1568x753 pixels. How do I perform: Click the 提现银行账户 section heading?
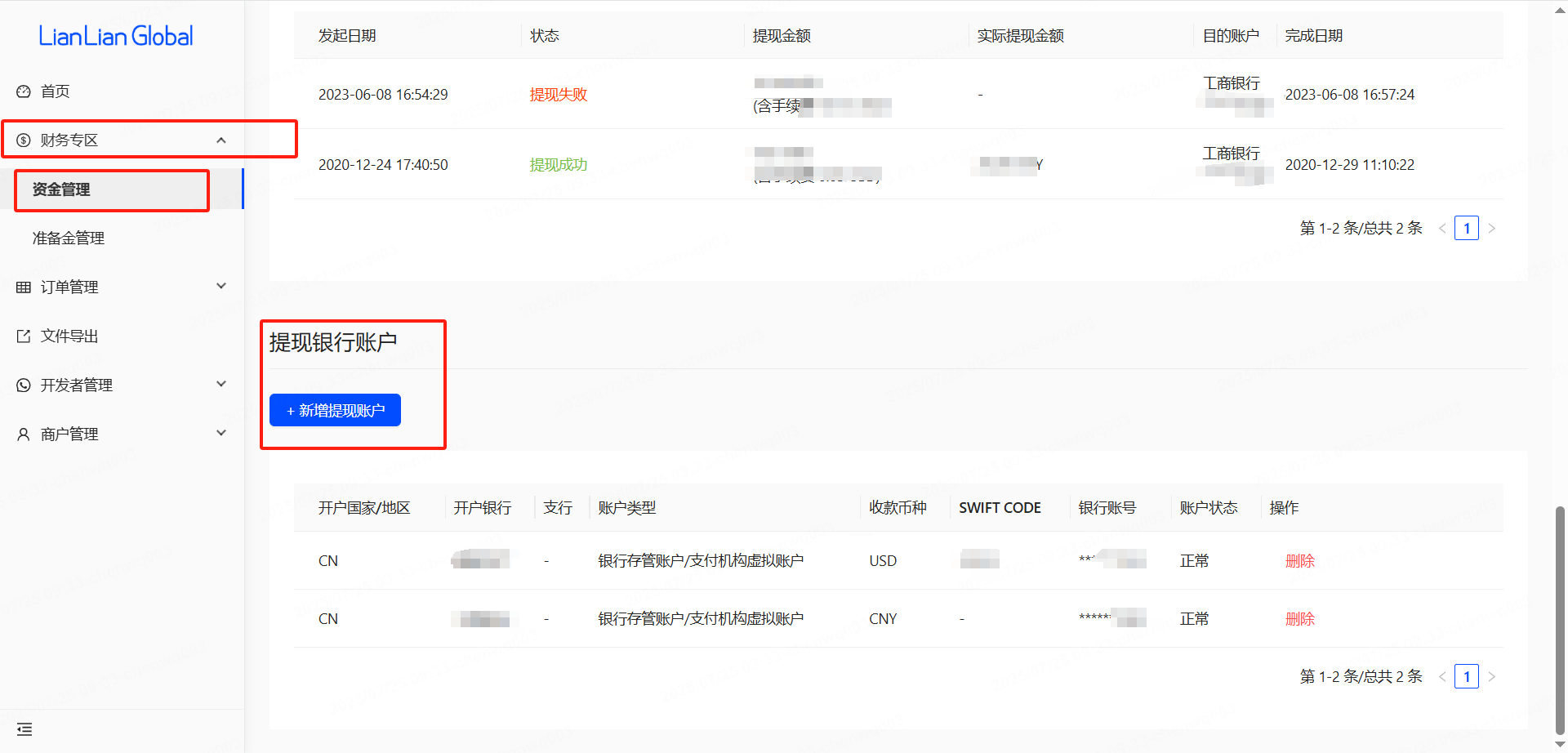333,342
